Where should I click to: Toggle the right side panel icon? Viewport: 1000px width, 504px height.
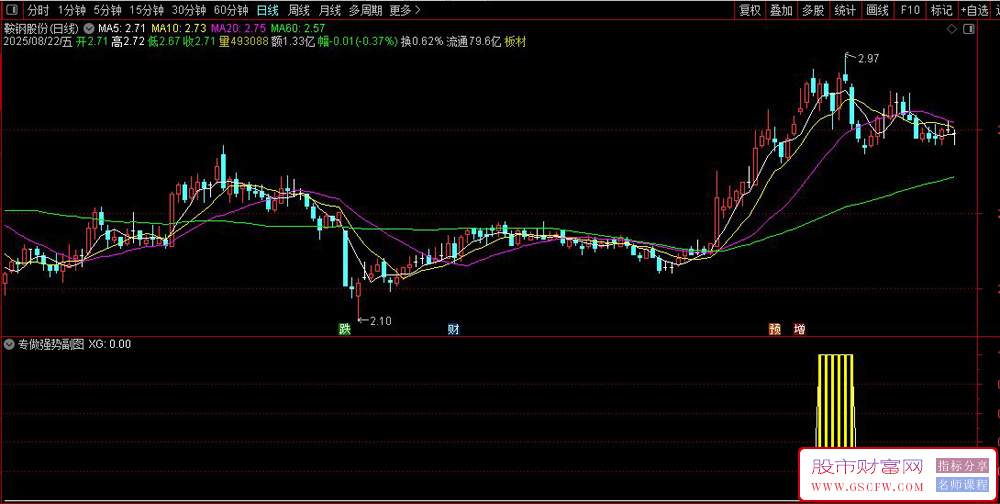pos(969,29)
